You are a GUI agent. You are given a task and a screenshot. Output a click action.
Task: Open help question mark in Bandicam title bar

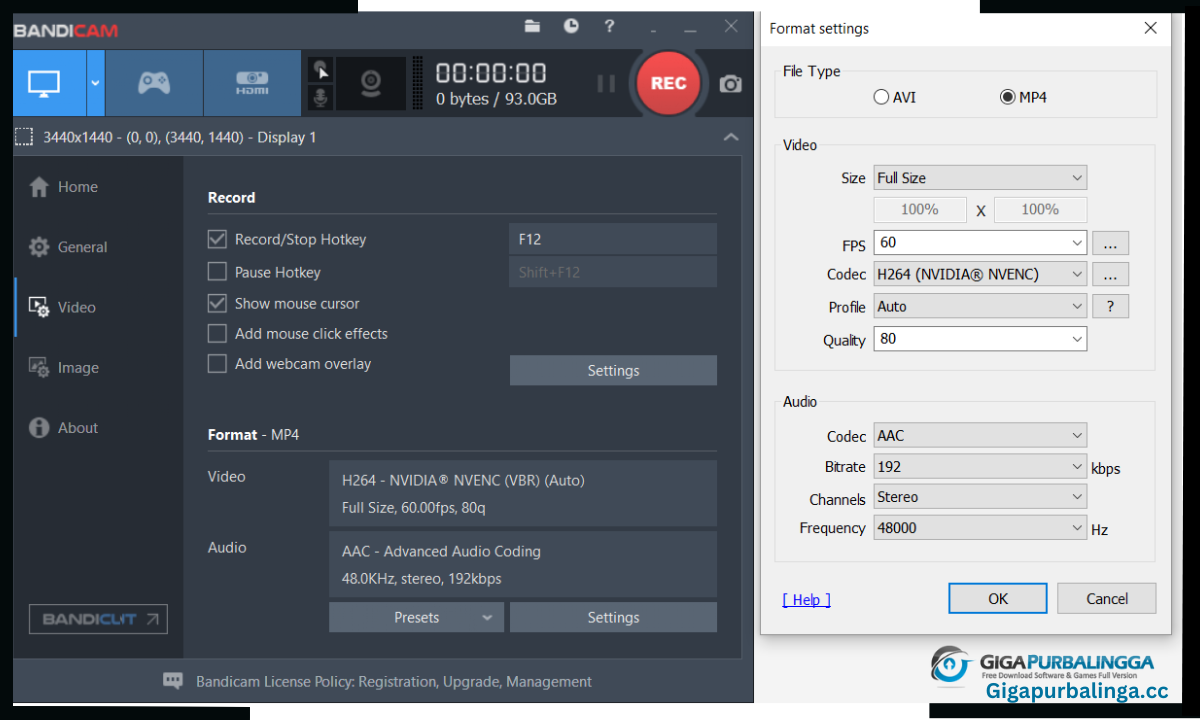[x=609, y=26]
